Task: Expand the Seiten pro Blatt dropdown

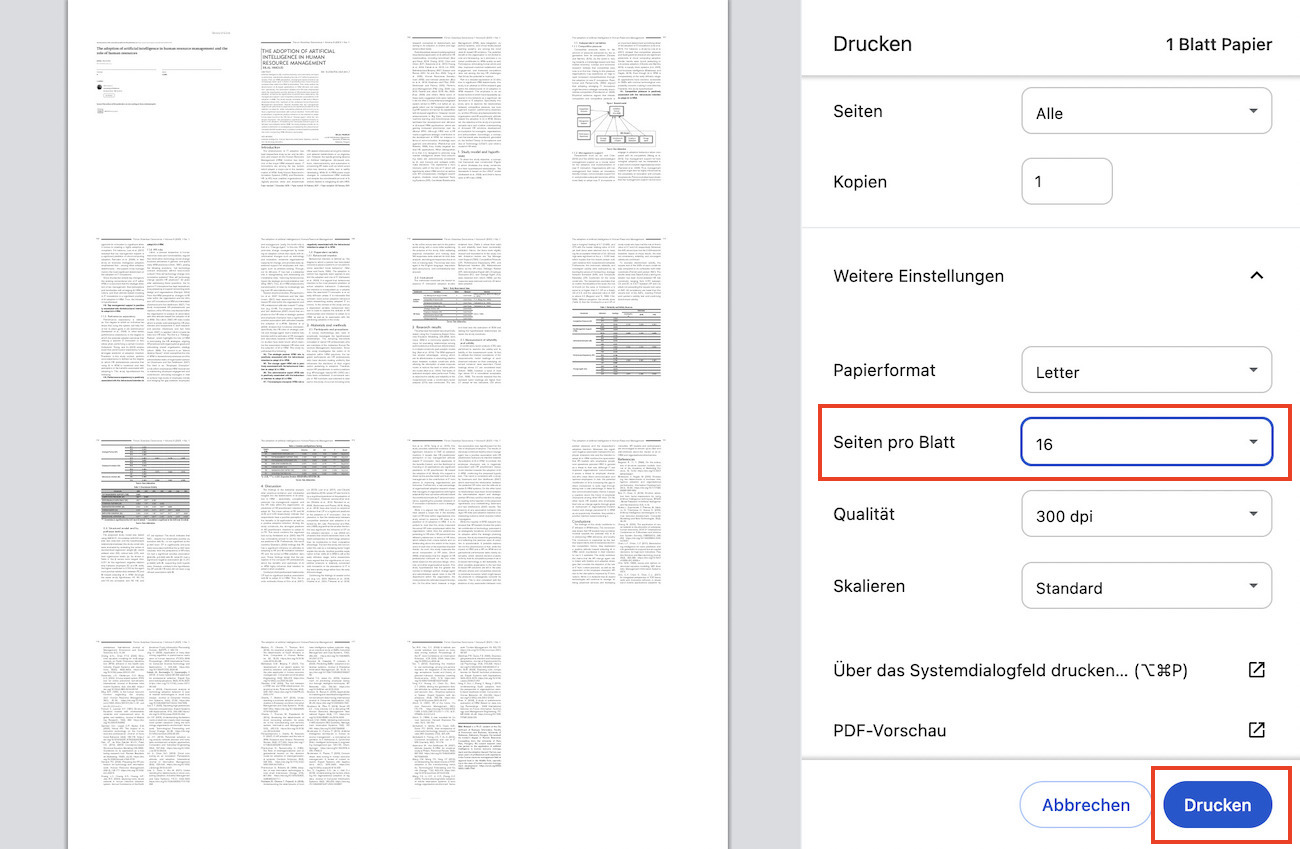Action: [x=1146, y=443]
